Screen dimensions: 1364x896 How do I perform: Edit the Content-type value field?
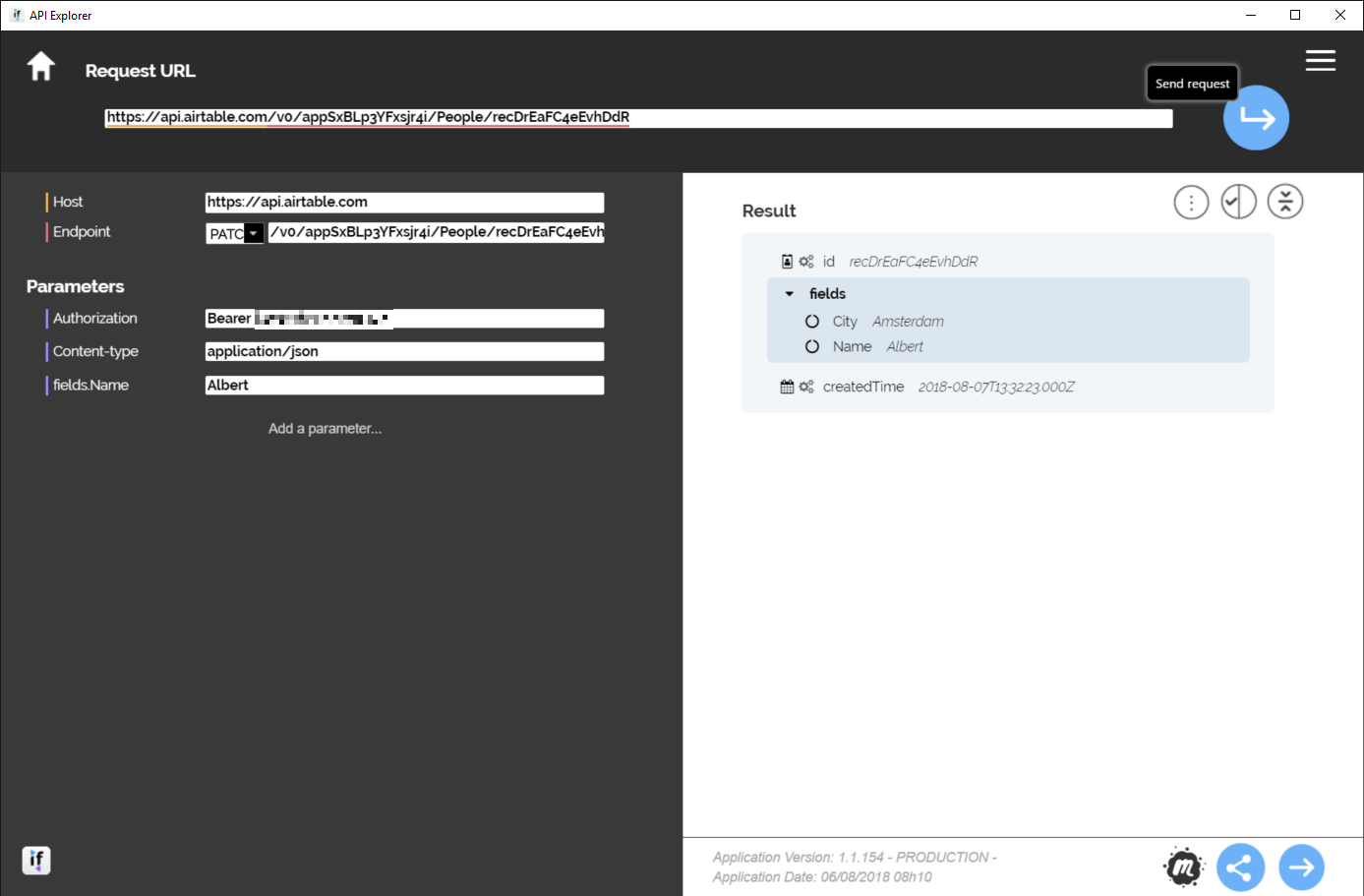coord(404,352)
